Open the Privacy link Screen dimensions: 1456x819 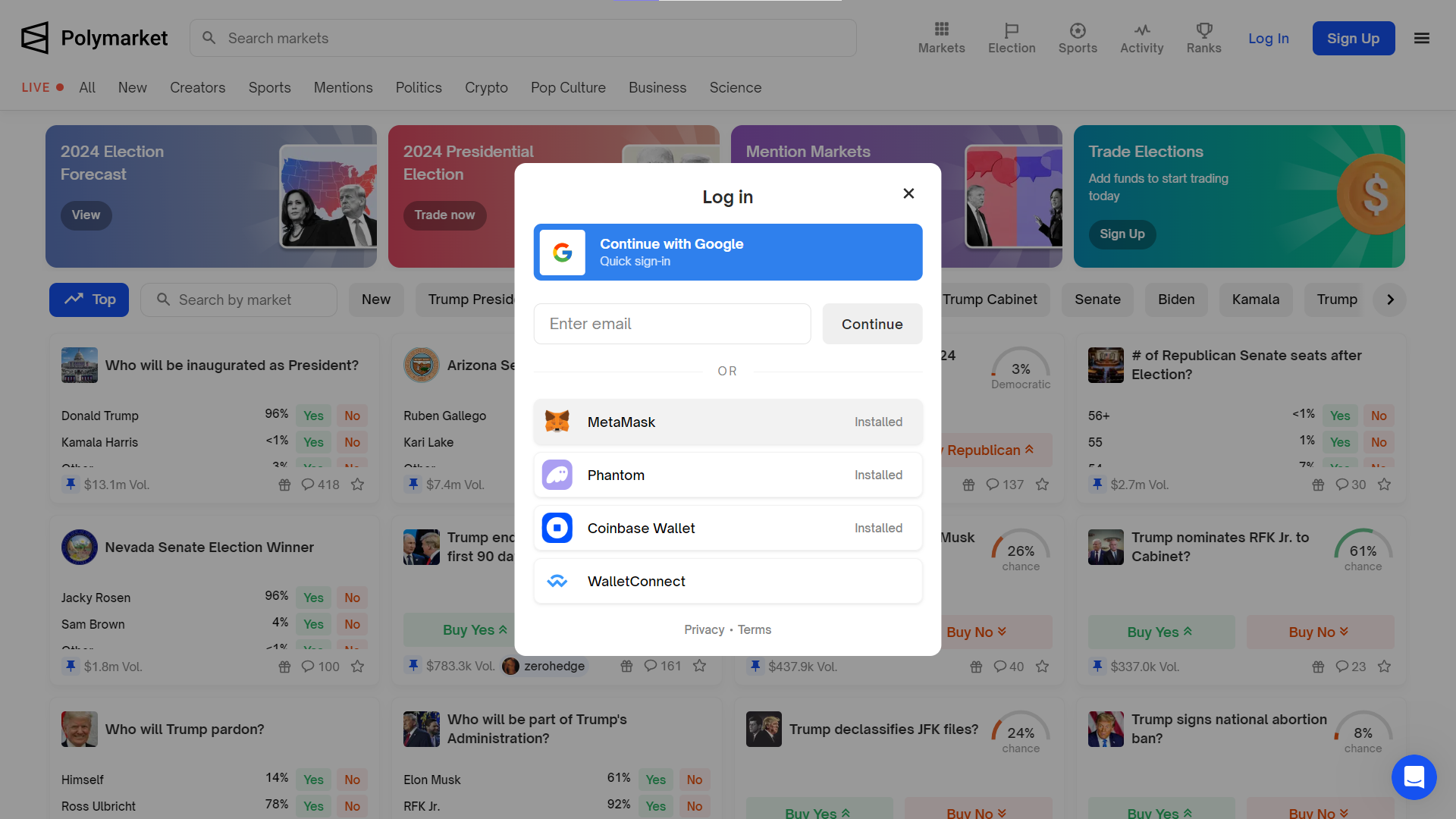click(x=704, y=629)
